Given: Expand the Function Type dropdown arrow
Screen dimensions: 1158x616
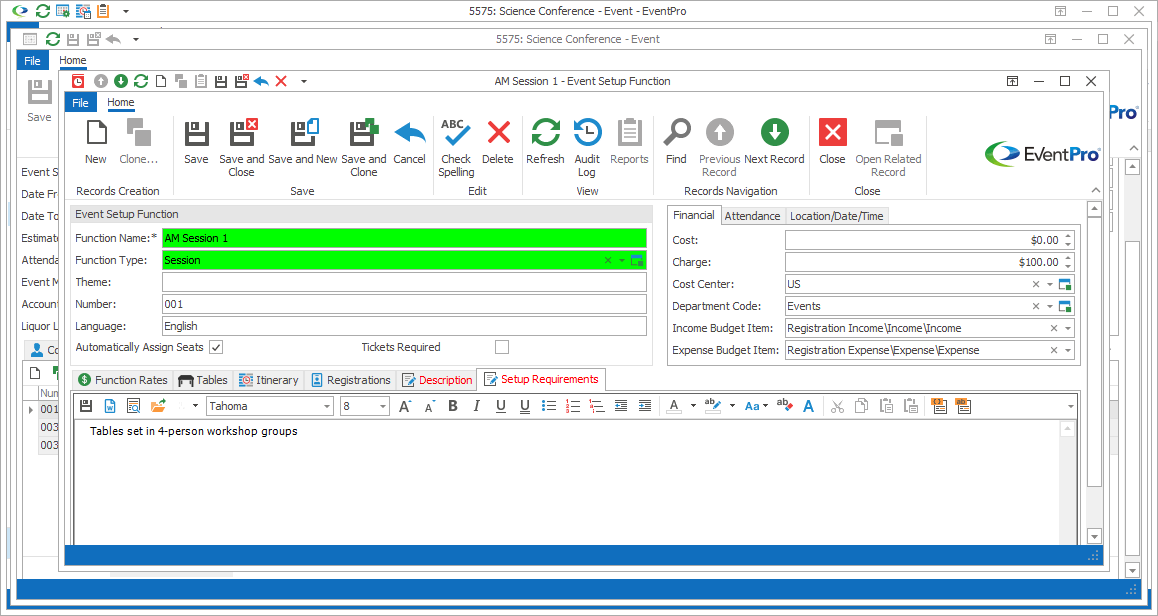Looking at the screenshot, I should tap(622, 261).
